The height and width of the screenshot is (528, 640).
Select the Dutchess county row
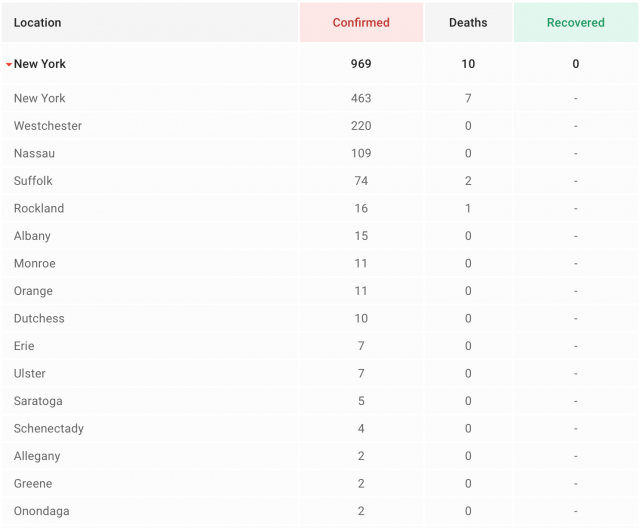coord(39,319)
